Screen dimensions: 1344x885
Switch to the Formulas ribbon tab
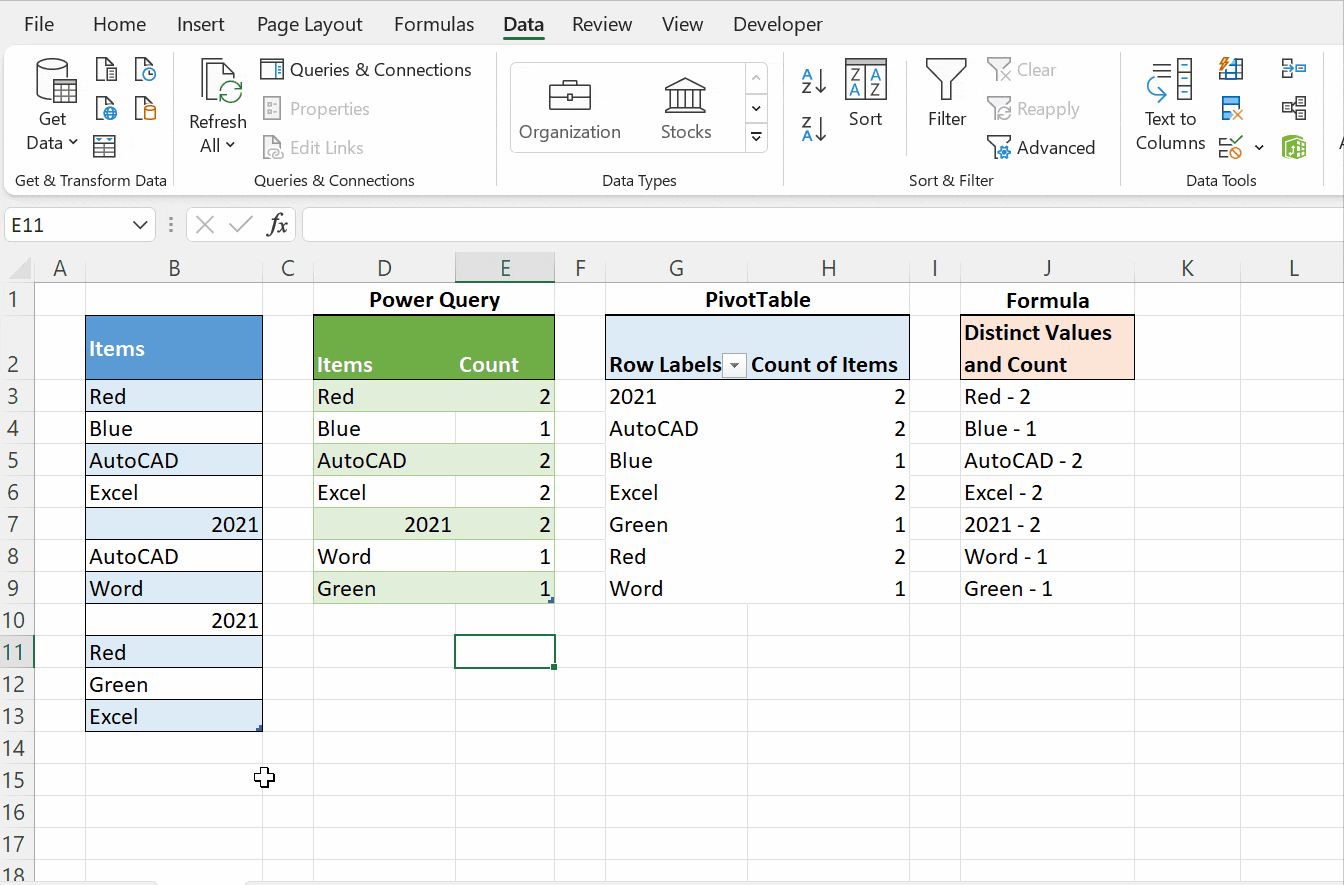click(x=434, y=24)
